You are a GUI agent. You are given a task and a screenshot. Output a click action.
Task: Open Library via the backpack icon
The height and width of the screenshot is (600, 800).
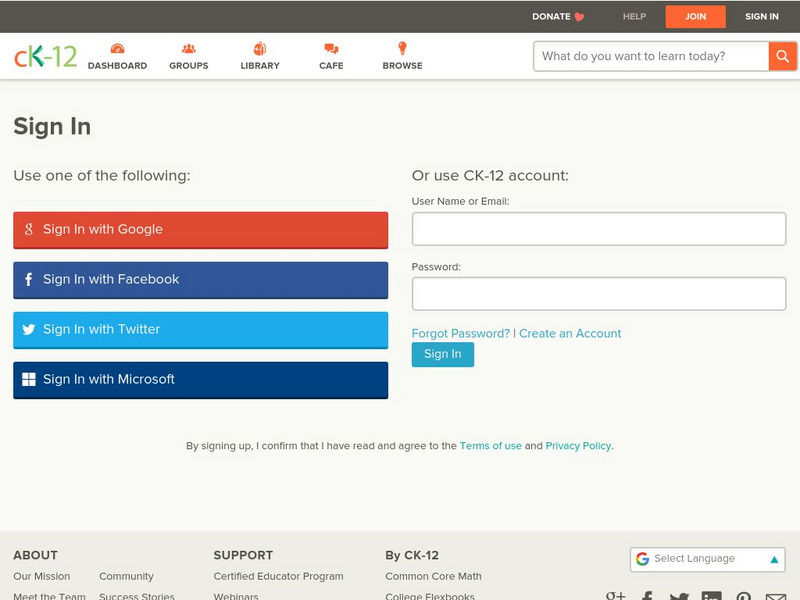(260, 48)
